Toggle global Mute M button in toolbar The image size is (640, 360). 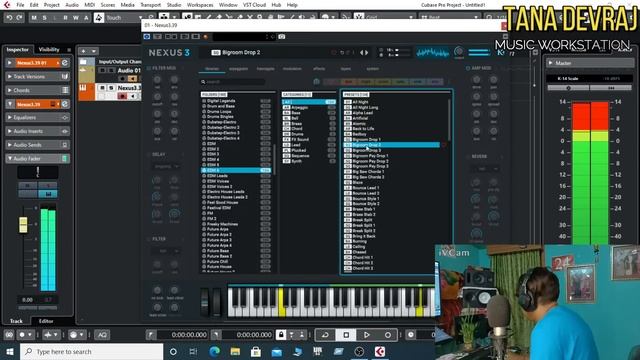point(34,18)
